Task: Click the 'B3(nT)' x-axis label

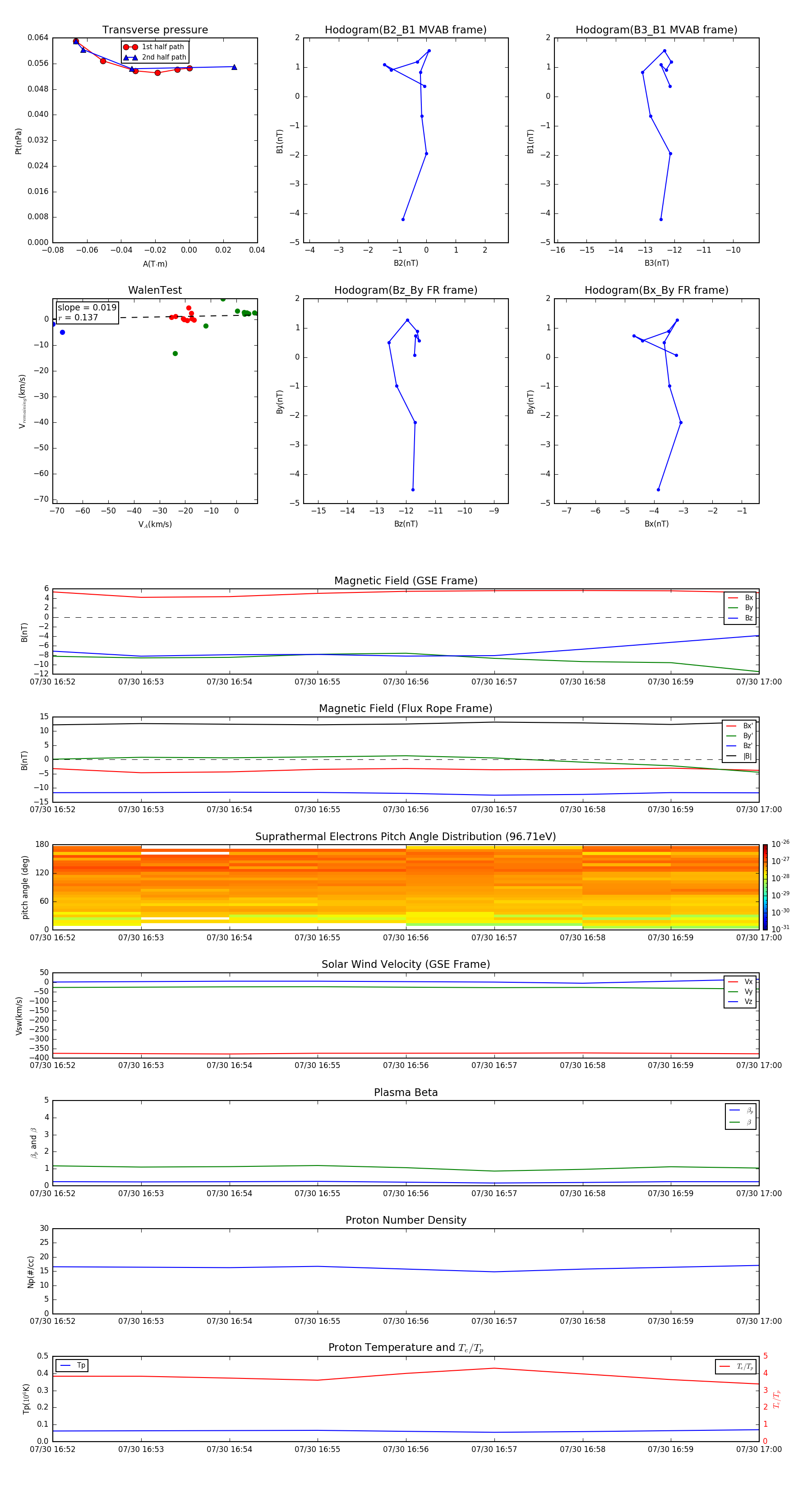Action: click(656, 263)
